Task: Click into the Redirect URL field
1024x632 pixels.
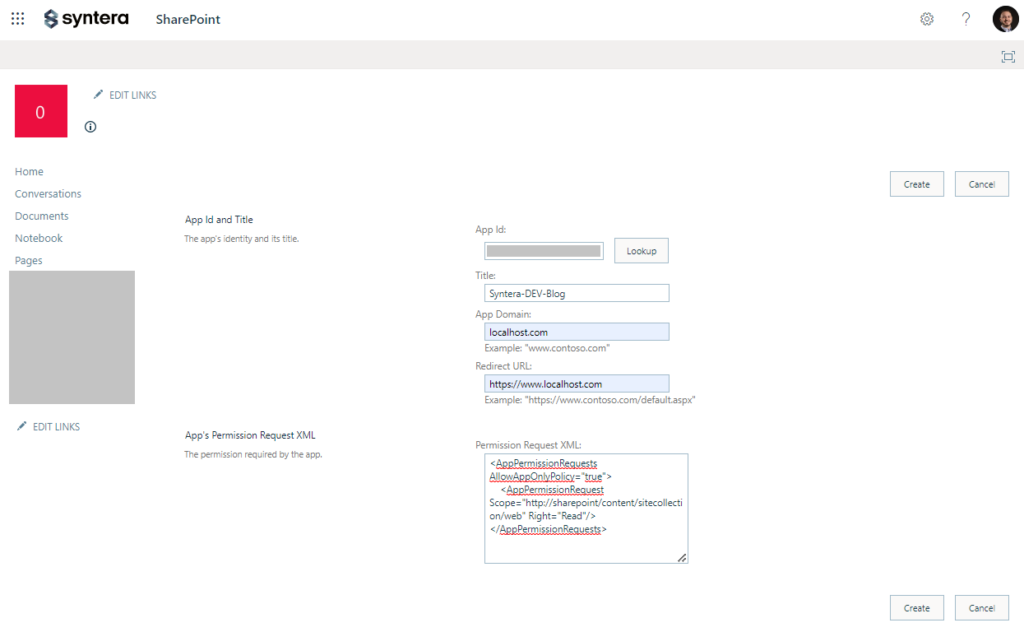Action: (x=577, y=384)
